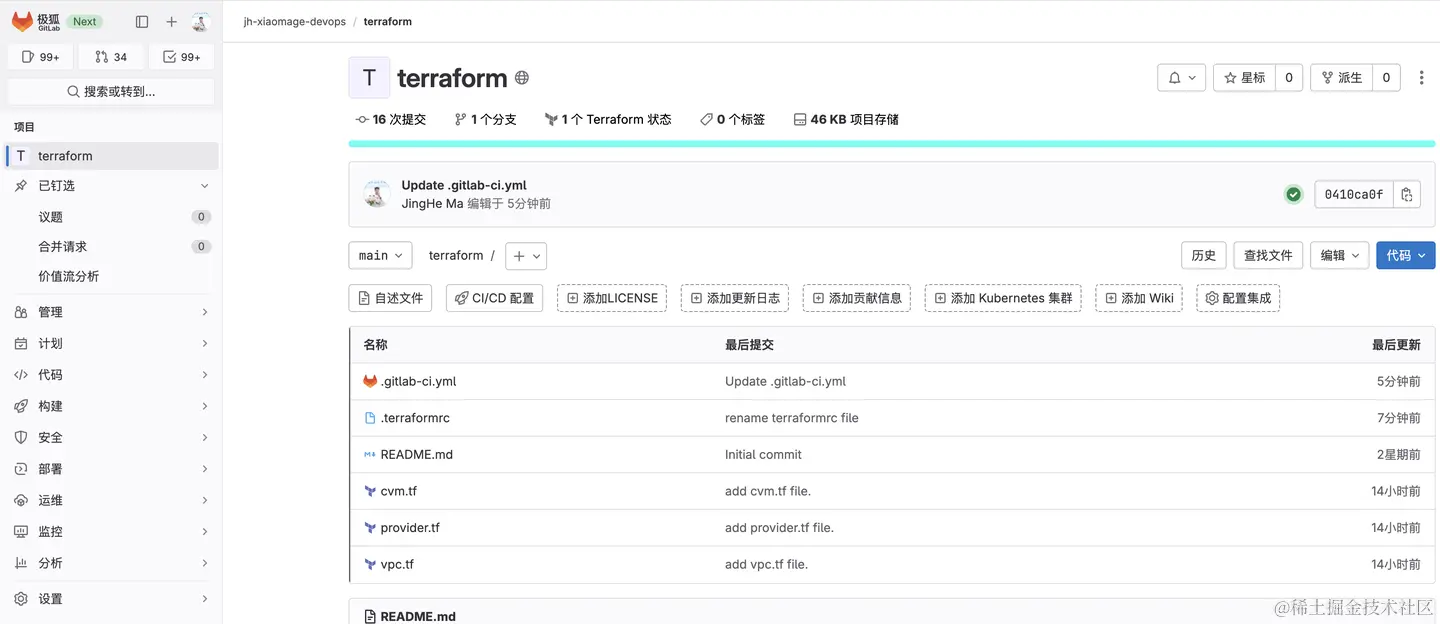Viewport: 1440px width, 624px height.
Task: Click Add contributing info button
Action: point(857,298)
